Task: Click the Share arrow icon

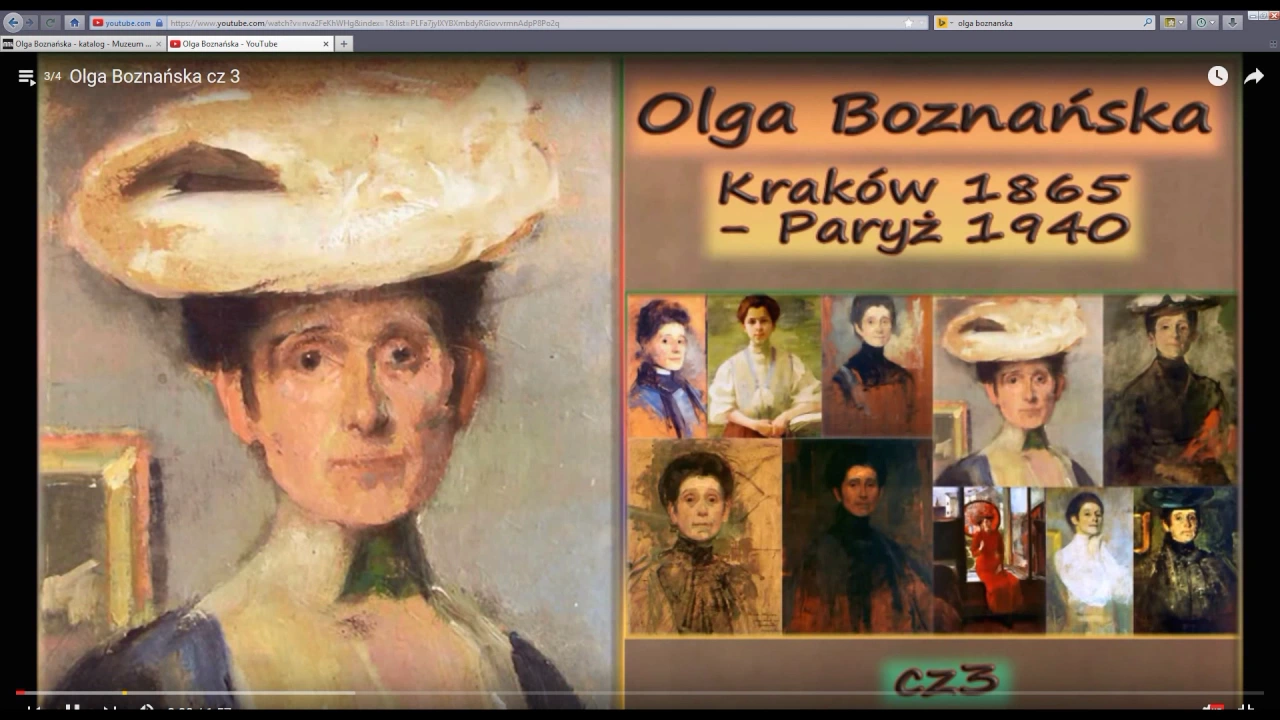Action: tap(1254, 76)
